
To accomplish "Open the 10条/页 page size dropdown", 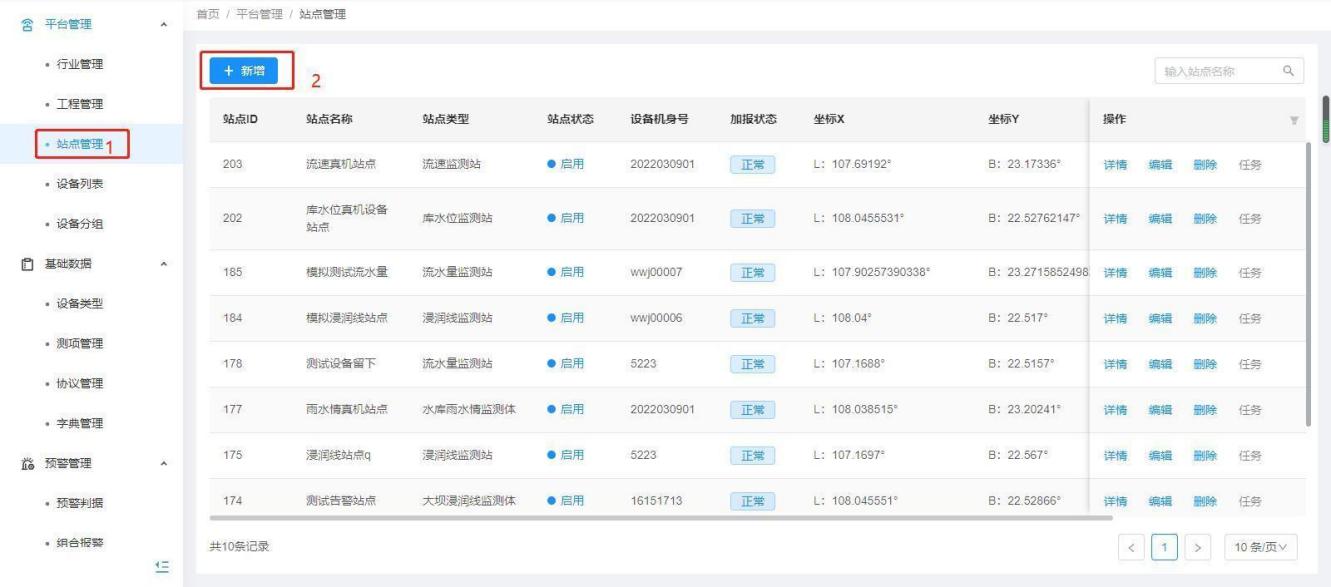I will tap(1259, 547).
